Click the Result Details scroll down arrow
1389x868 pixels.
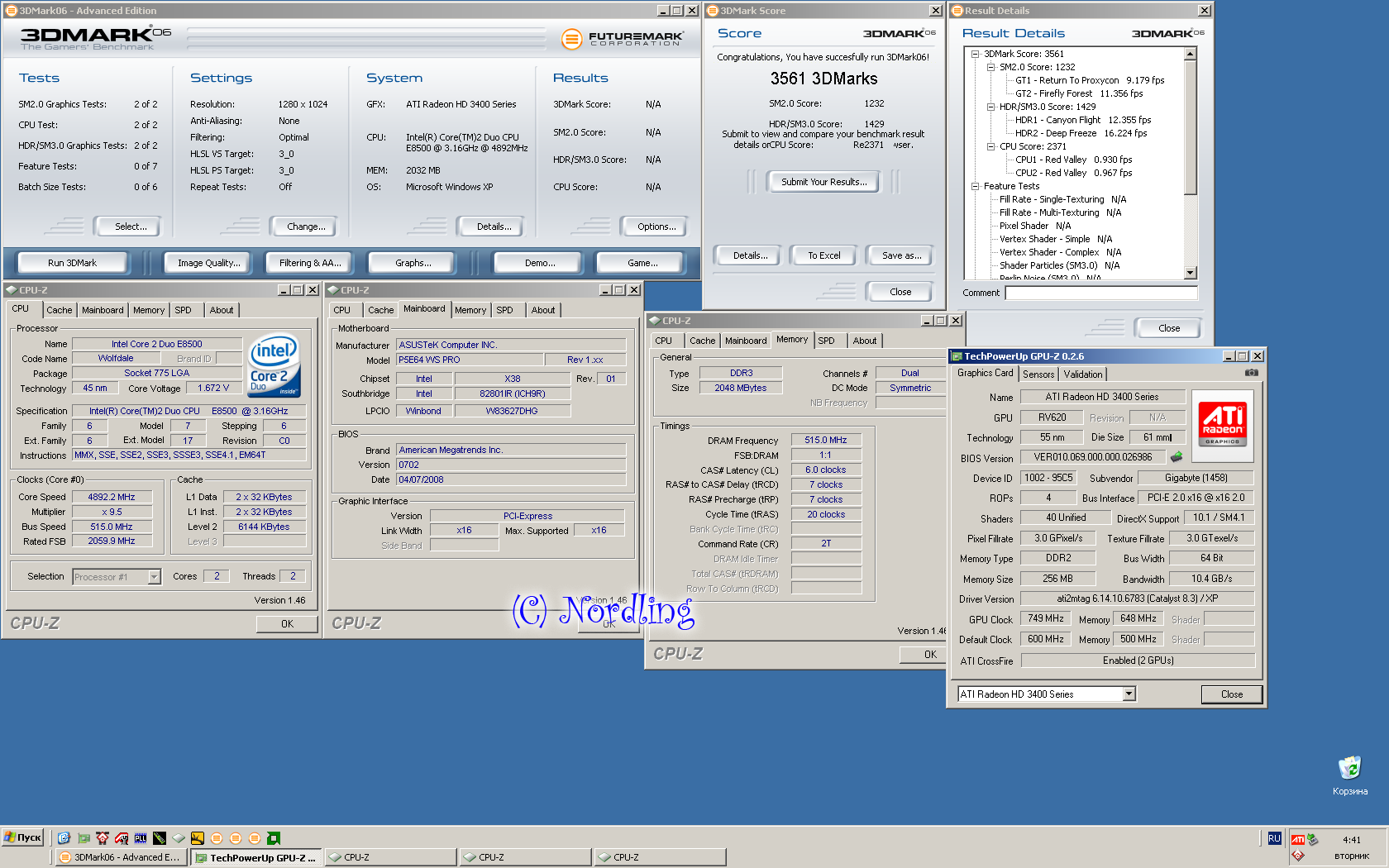[x=1191, y=273]
